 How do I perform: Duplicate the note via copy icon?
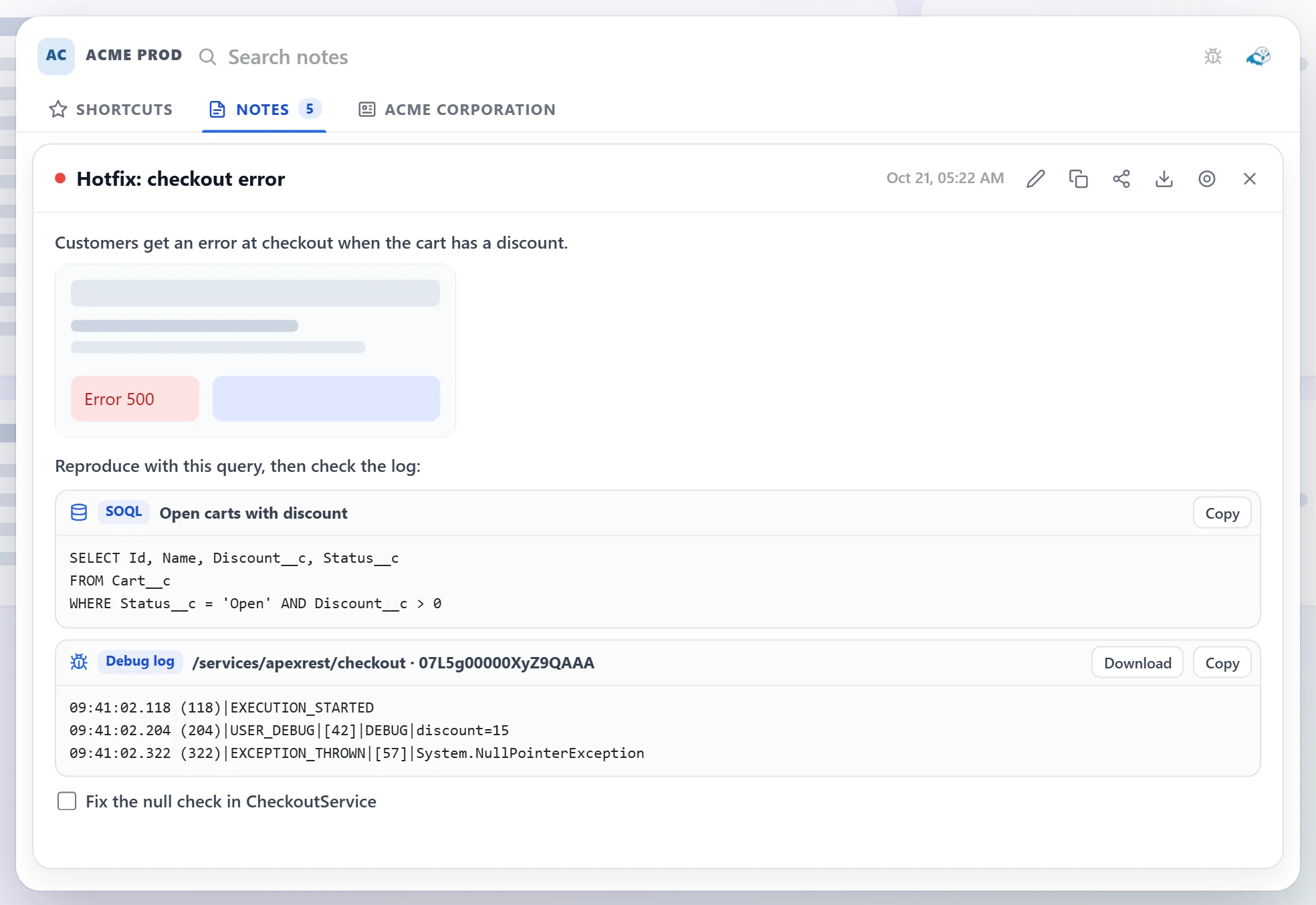click(x=1079, y=178)
